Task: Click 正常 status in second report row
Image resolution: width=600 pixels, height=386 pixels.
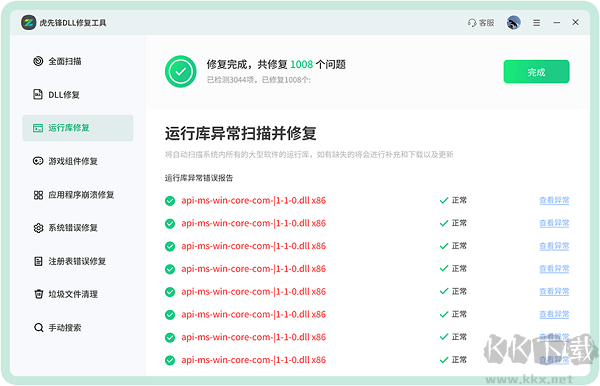Action: (453, 223)
